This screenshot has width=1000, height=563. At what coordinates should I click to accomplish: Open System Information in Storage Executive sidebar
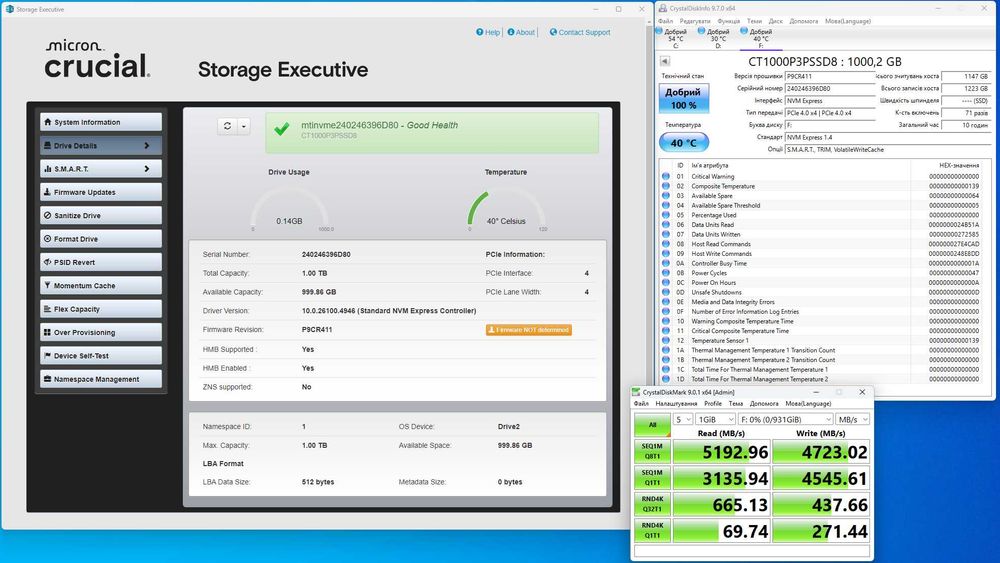point(101,122)
